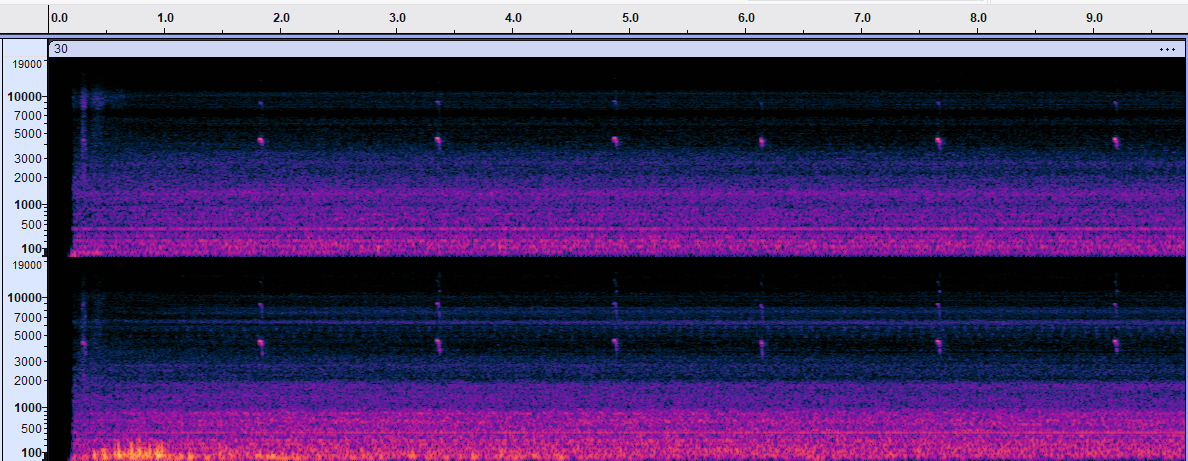Click 100 on the upper channel frequency scale
Viewport: 1188px width, 461px height.
[33, 249]
